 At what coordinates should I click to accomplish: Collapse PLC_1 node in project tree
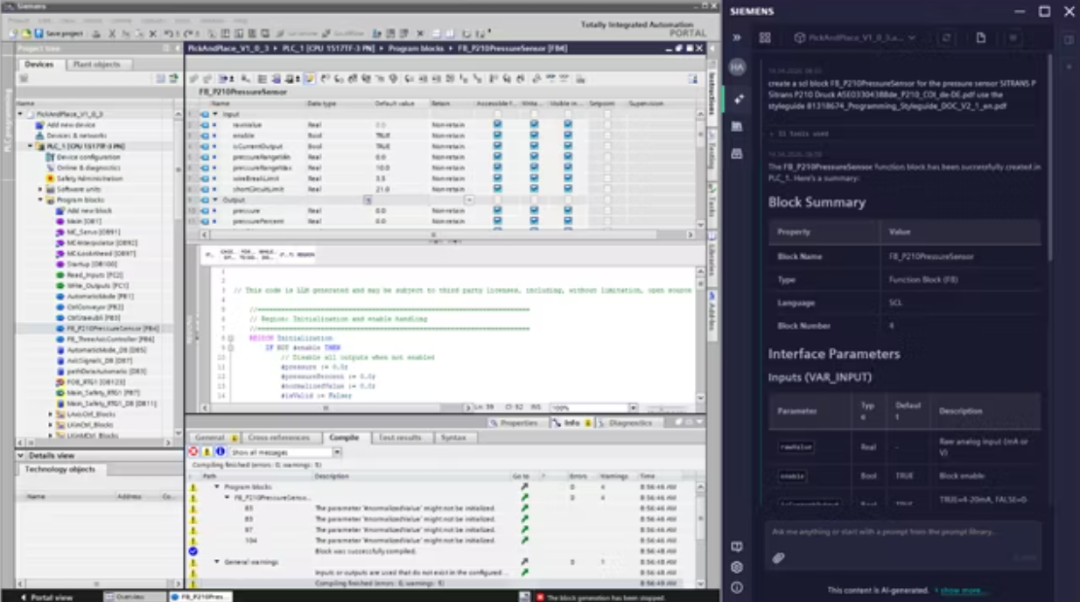[30, 146]
